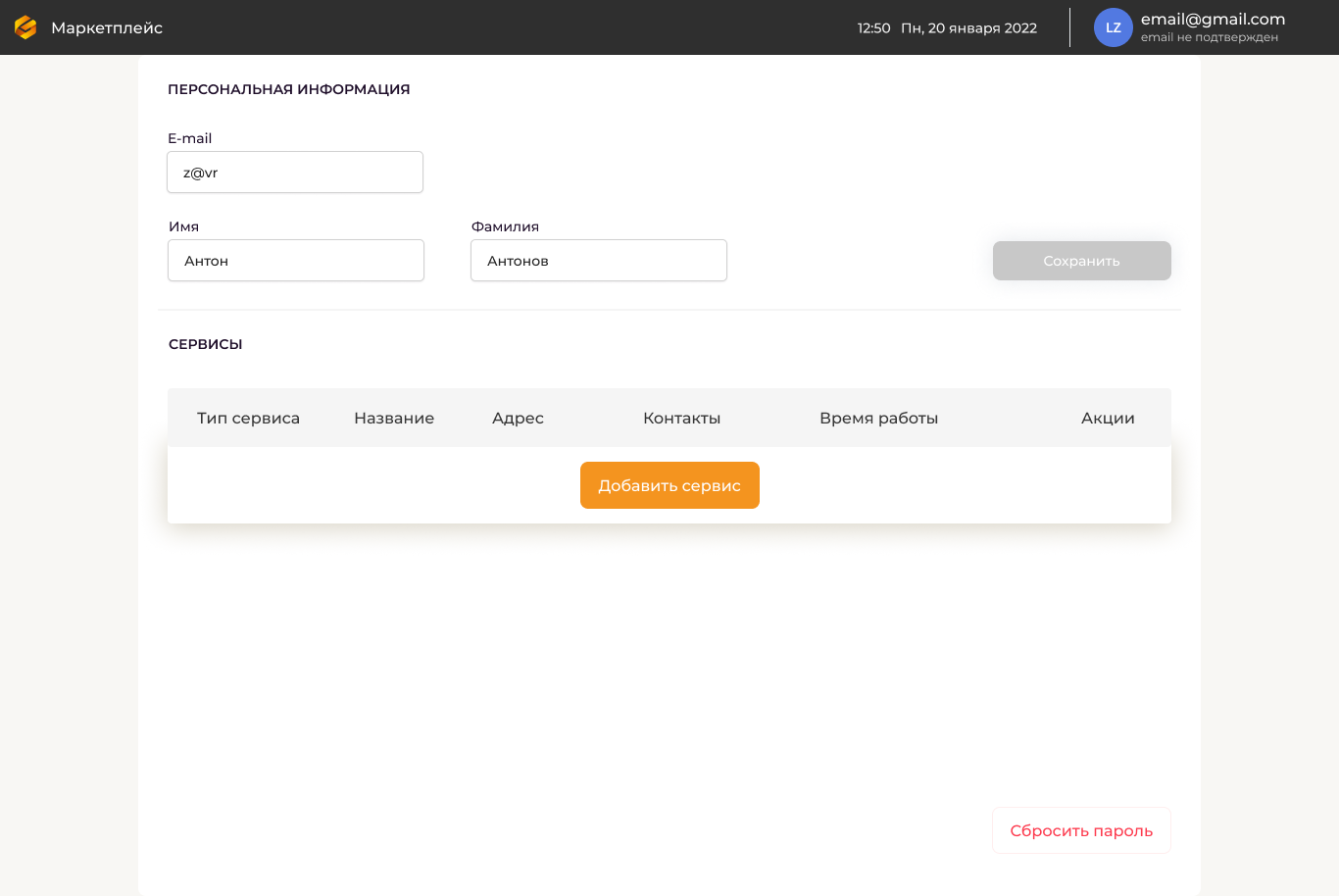Click the 'Тип сервиса' column header

(x=248, y=418)
